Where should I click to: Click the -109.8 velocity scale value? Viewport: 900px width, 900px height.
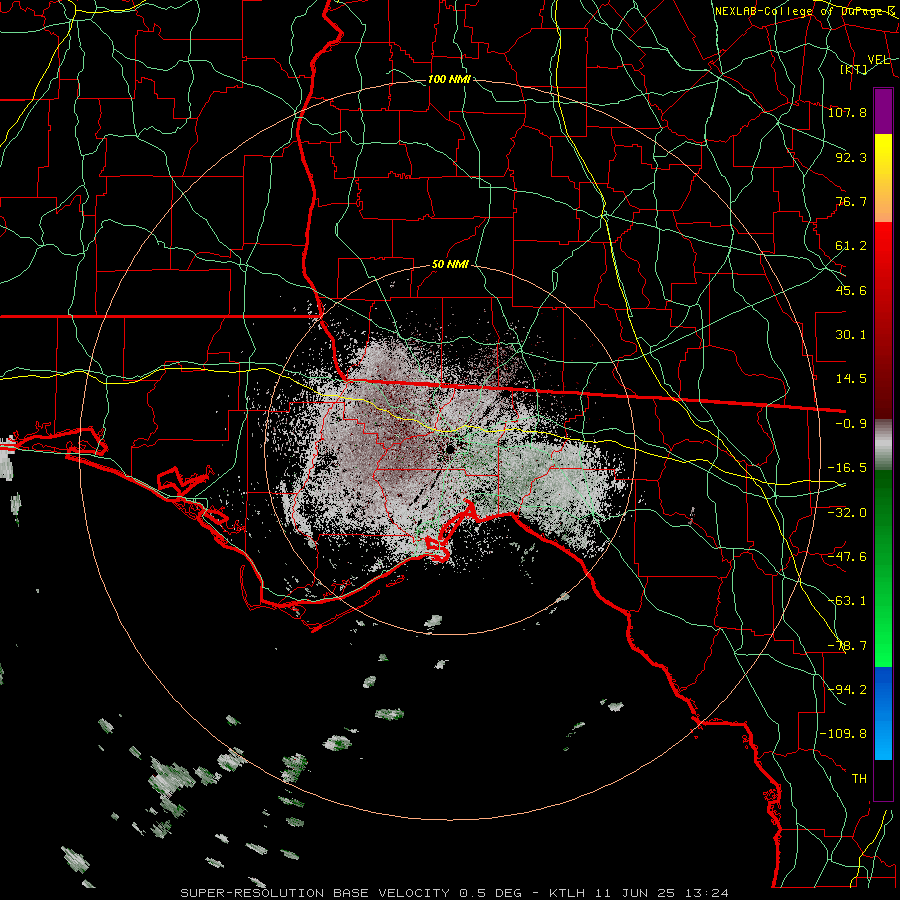click(x=843, y=734)
